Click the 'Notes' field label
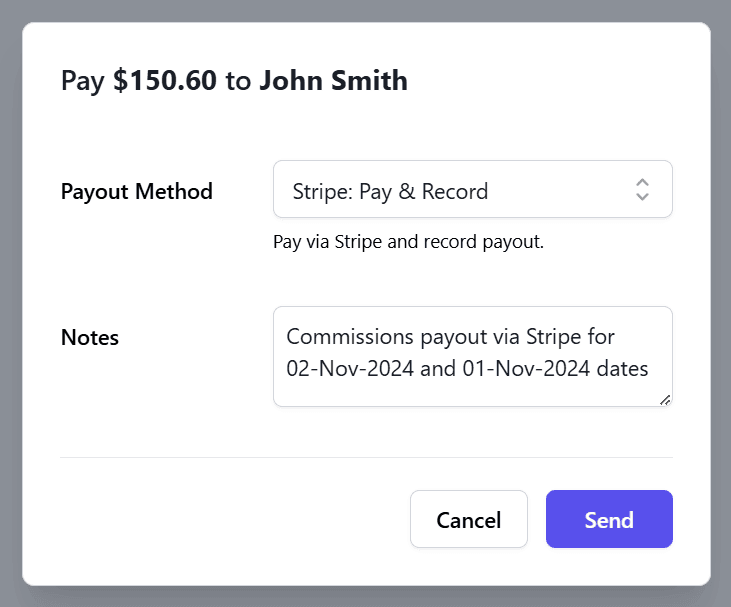 [90, 338]
